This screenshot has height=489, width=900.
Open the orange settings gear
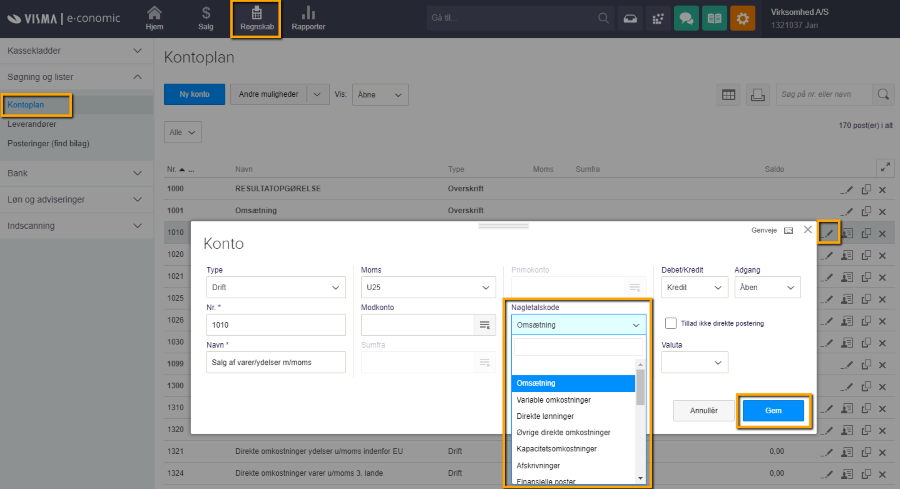click(742, 19)
